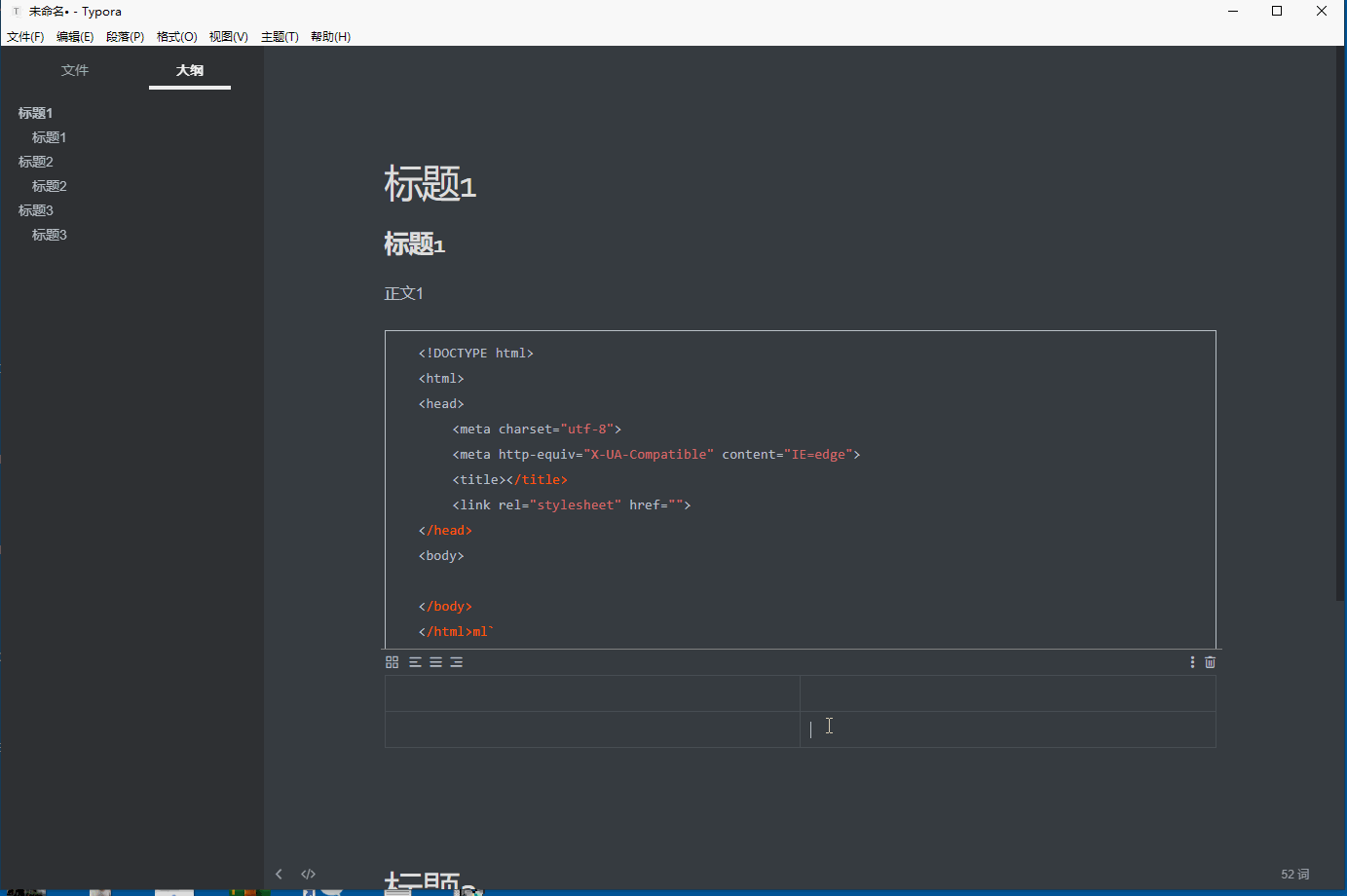Switch to the 文件 sidebar tab

click(x=74, y=70)
